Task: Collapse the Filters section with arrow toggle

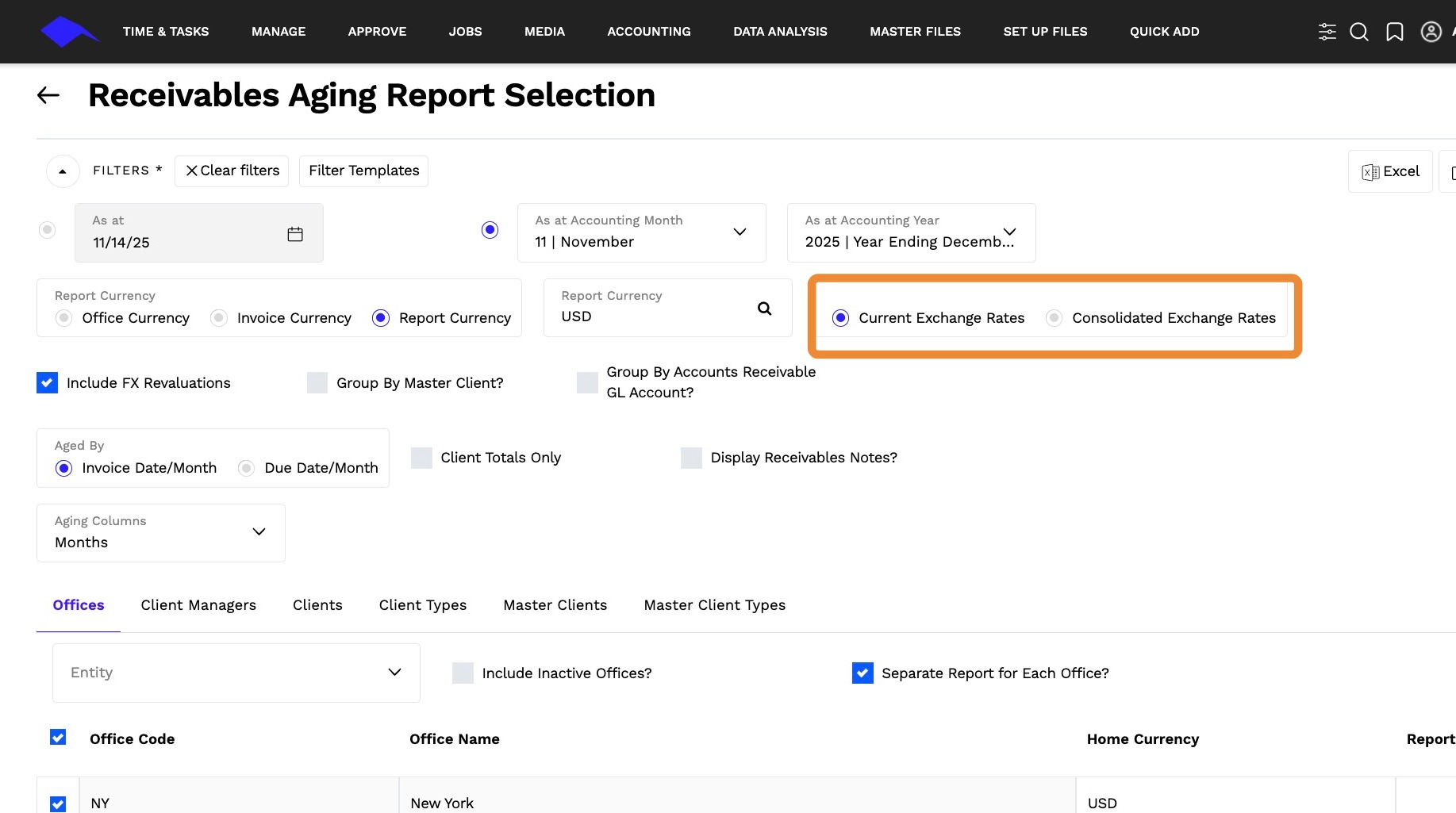Action: pyautogui.click(x=63, y=171)
